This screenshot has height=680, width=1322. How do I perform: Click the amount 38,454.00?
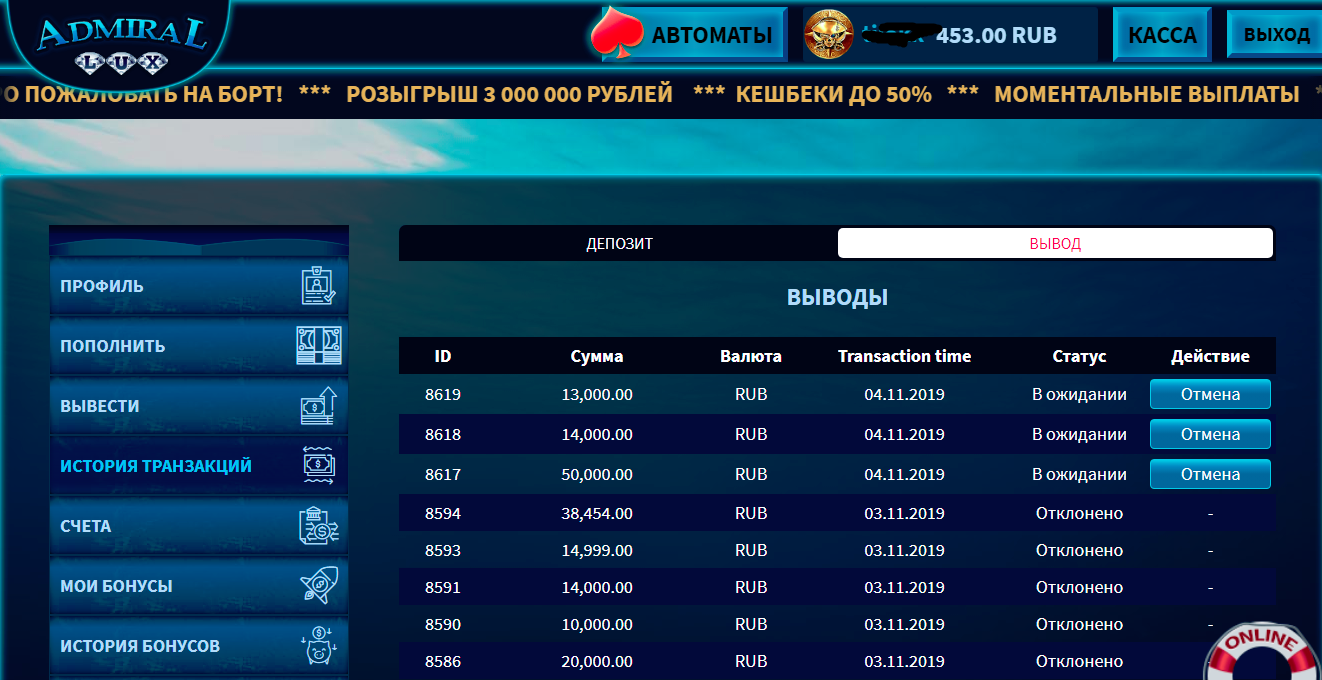click(x=597, y=513)
